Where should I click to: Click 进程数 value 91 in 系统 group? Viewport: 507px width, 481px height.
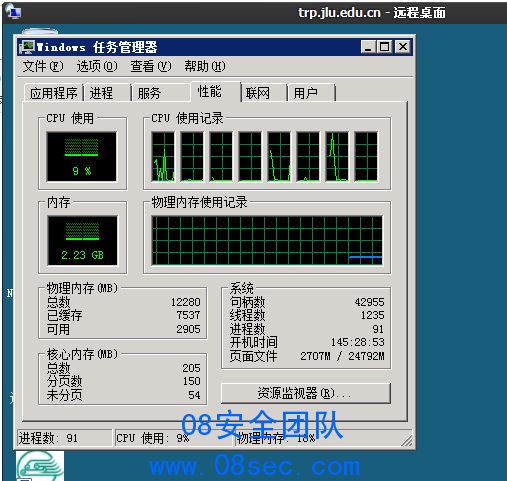tap(378, 329)
